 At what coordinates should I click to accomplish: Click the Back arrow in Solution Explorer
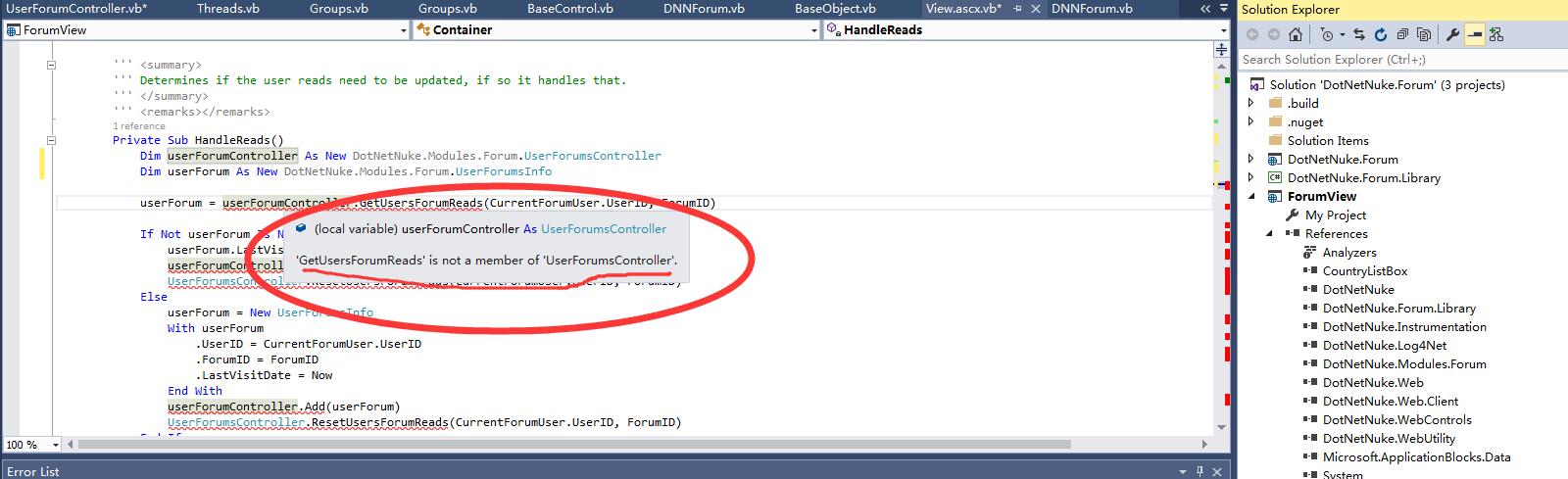tap(1252, 34)
